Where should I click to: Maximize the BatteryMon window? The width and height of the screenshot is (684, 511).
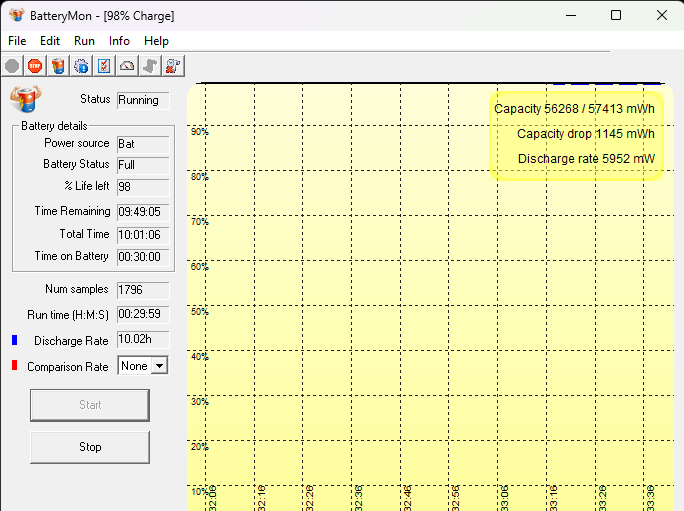pyautogui.click(x=616, y=15)
